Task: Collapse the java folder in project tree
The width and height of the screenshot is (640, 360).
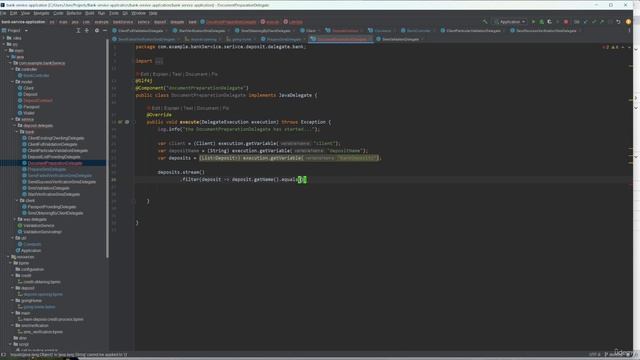Action: (x=8, y=57)
